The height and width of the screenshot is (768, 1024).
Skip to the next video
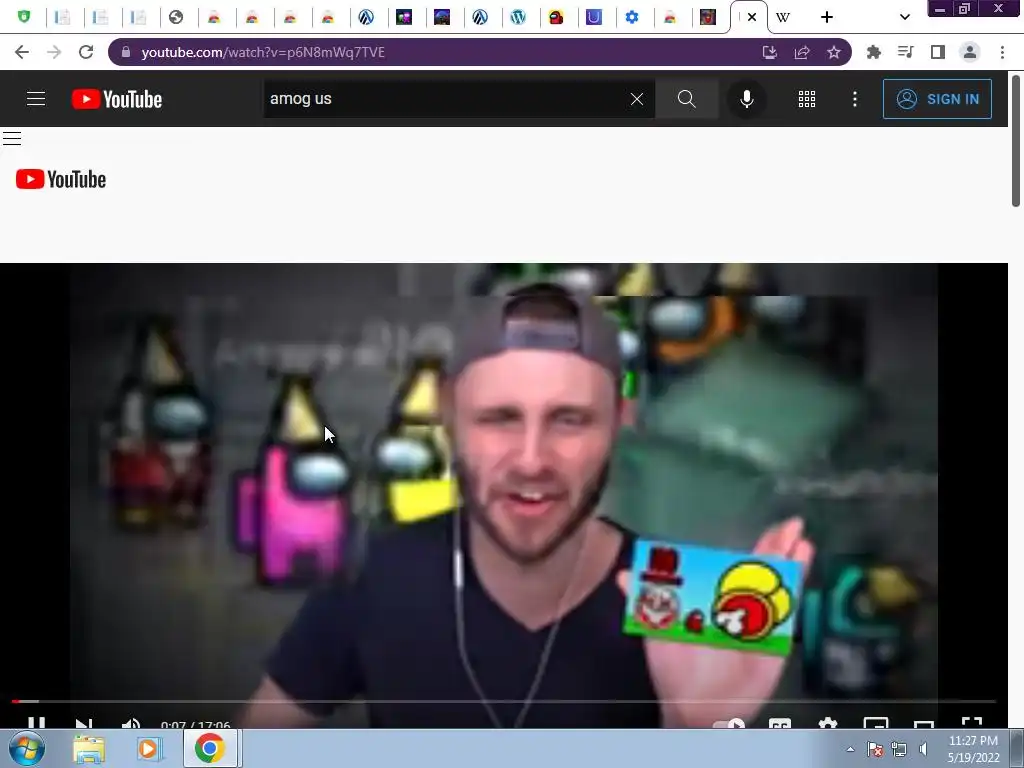pyautogui.click(x=84, y=723)
